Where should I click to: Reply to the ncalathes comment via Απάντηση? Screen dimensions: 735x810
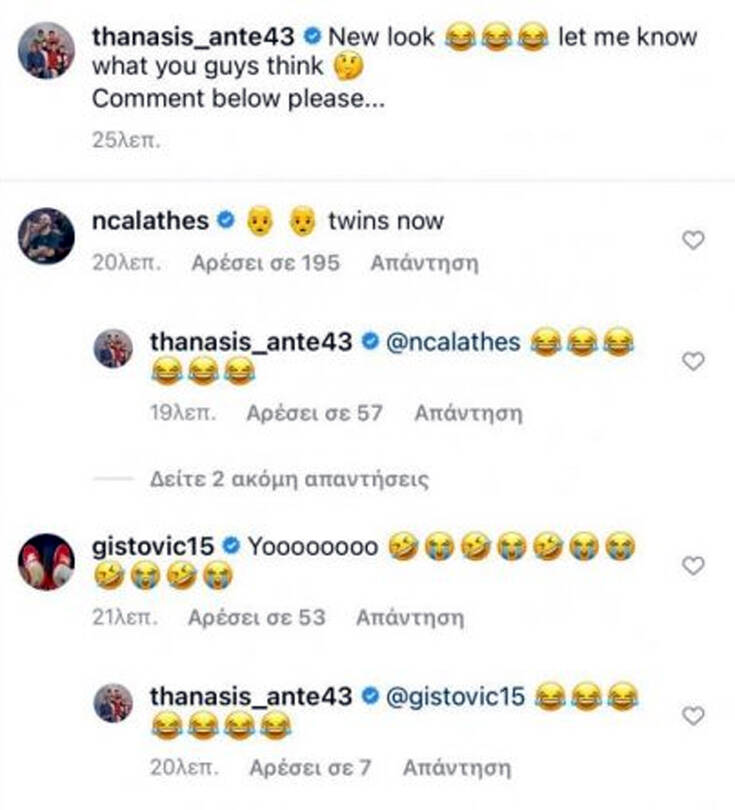point(424,264)
